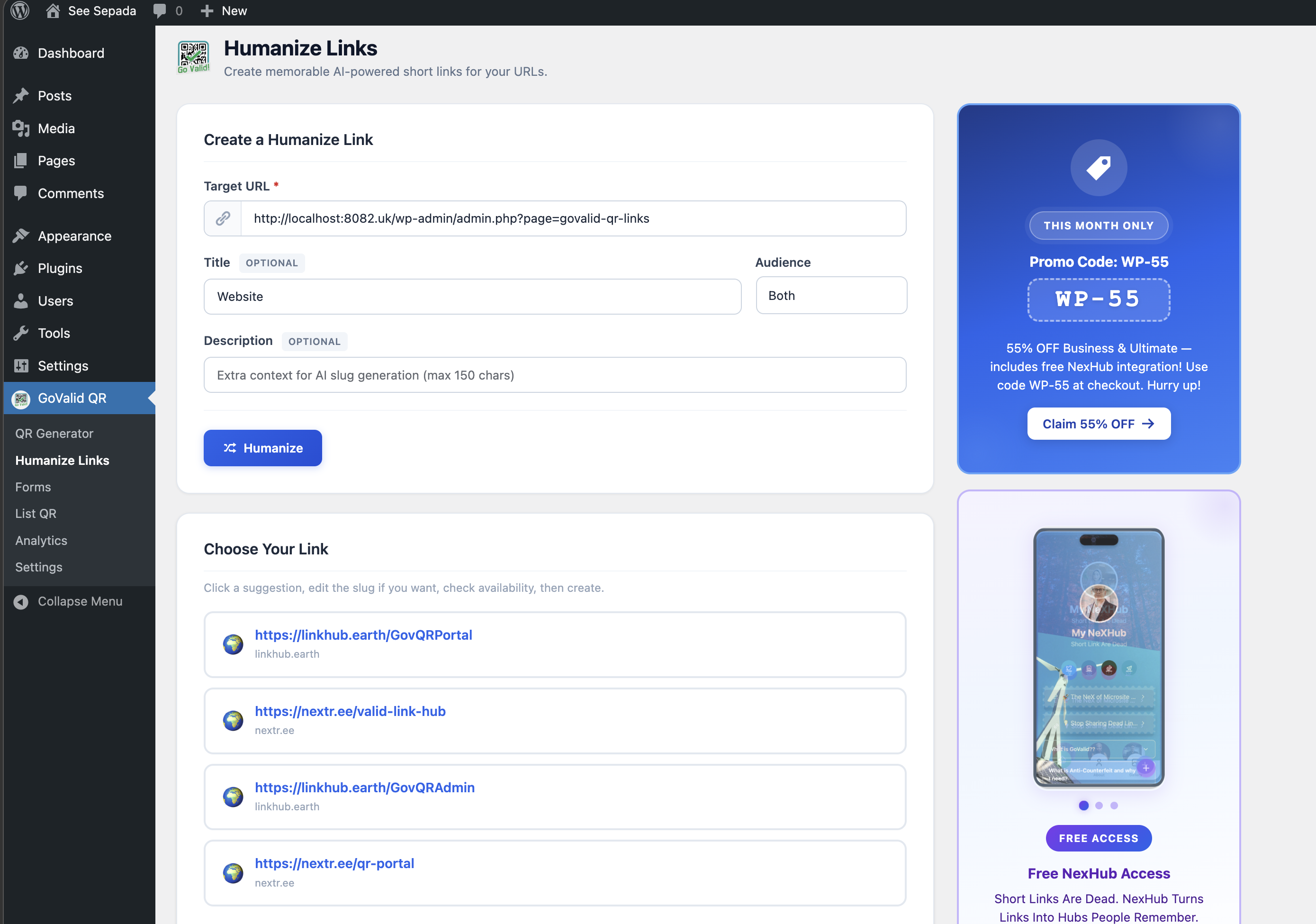Open the Analytics submenu item
This screenshot has height=924, width=1316.
click(41, 541)
